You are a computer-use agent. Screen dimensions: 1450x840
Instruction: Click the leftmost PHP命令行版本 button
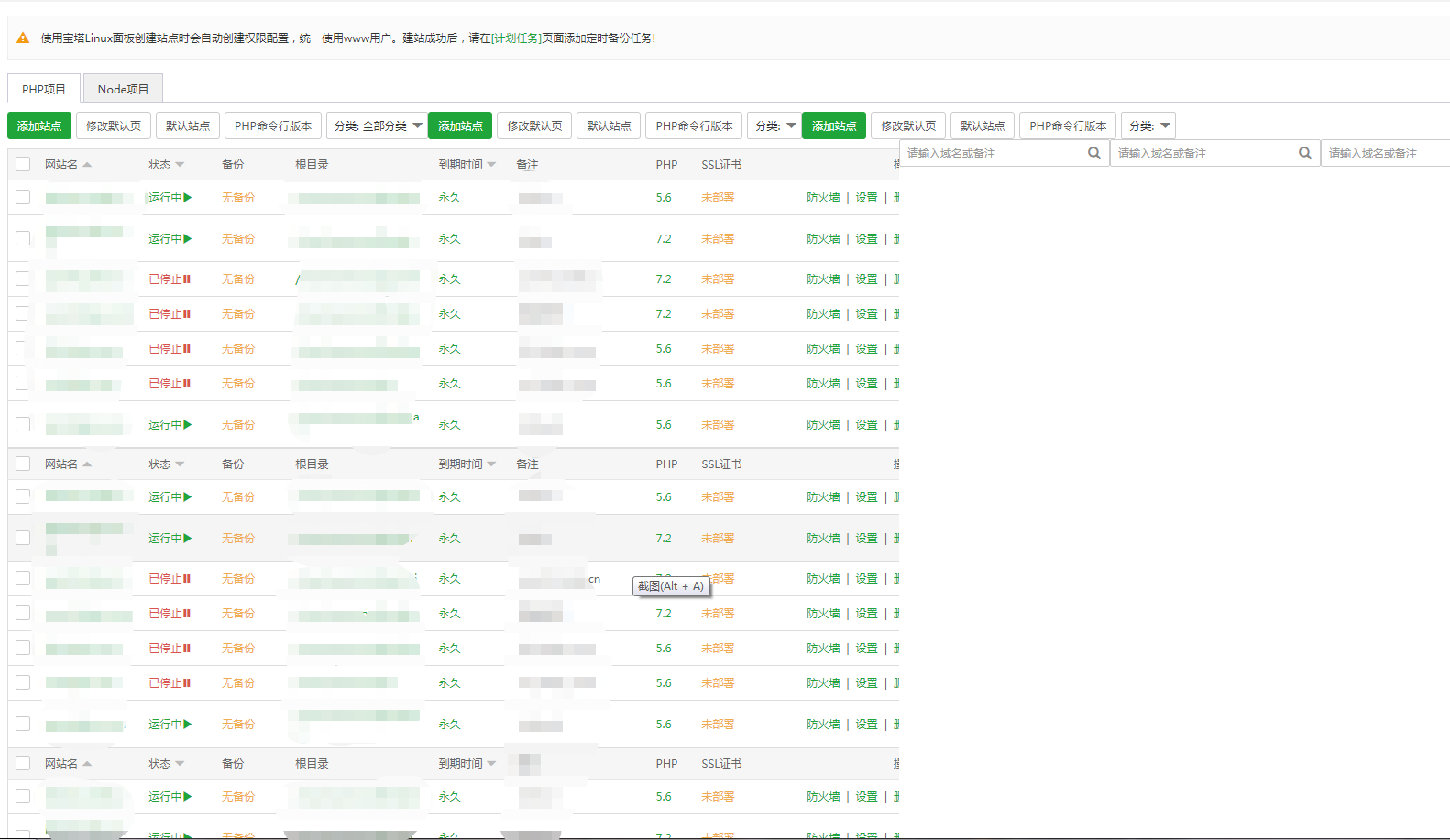tap(273, 125)
